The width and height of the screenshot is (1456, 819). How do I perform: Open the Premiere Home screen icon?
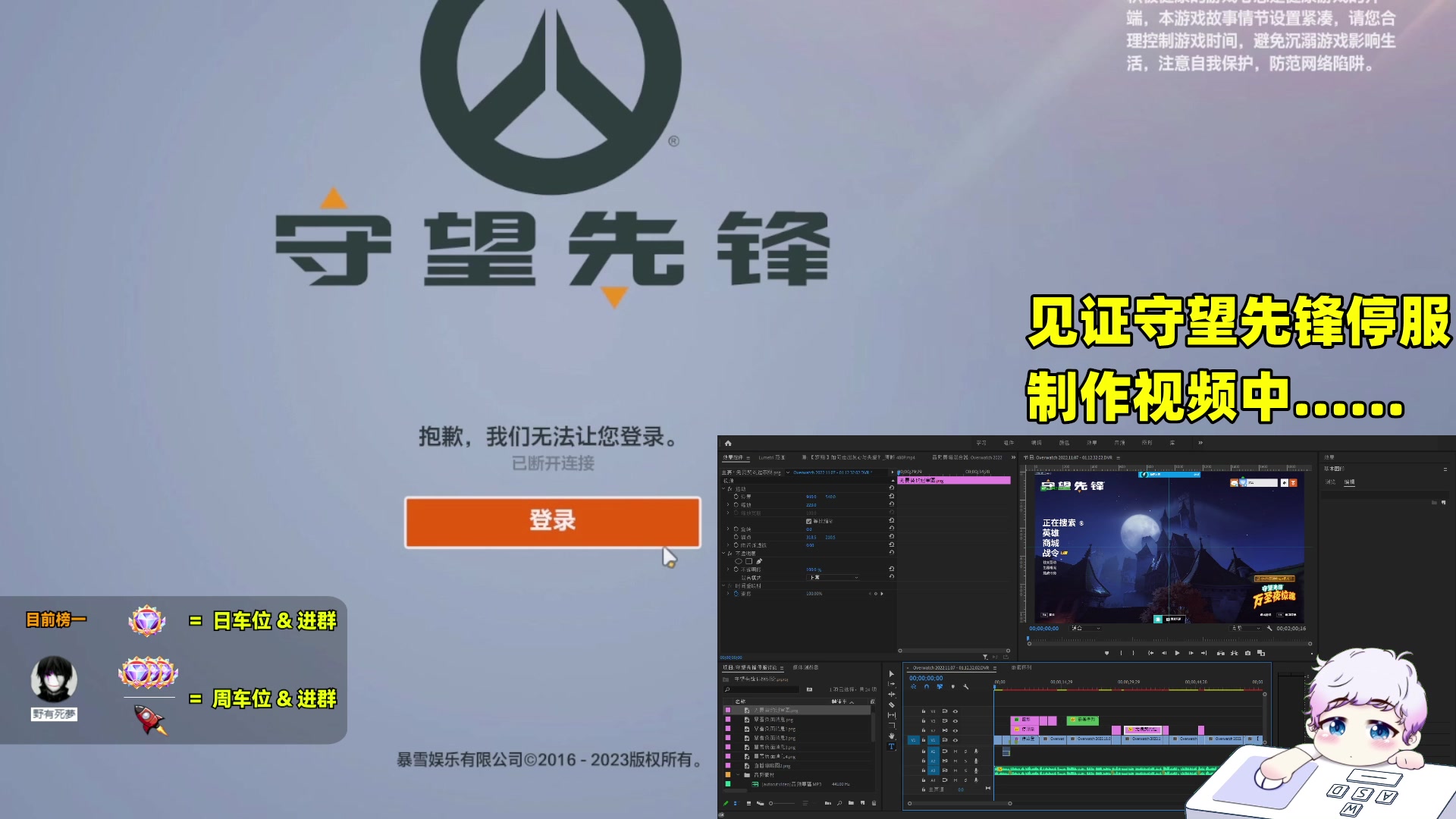(x=728, y=443)
